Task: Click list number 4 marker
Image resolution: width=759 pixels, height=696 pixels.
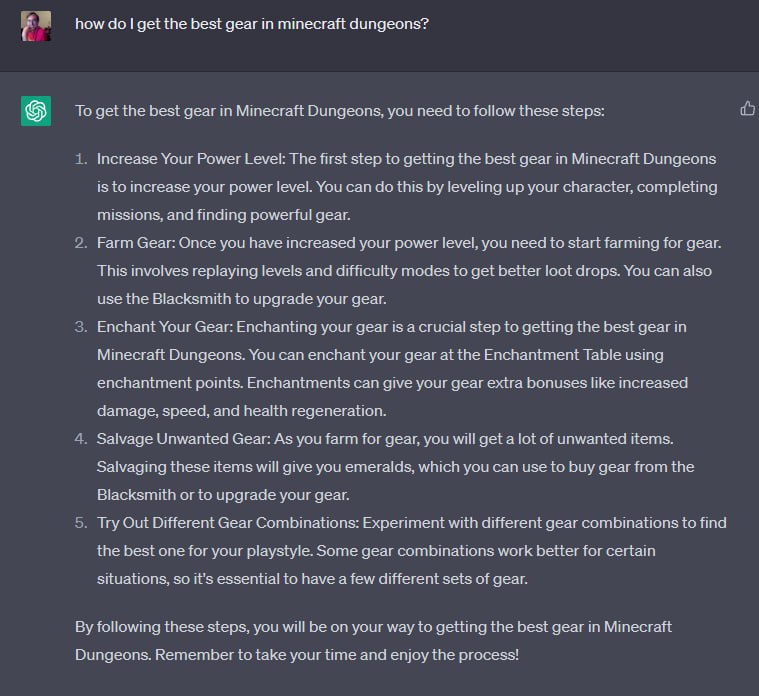Action: pos(81,439)
